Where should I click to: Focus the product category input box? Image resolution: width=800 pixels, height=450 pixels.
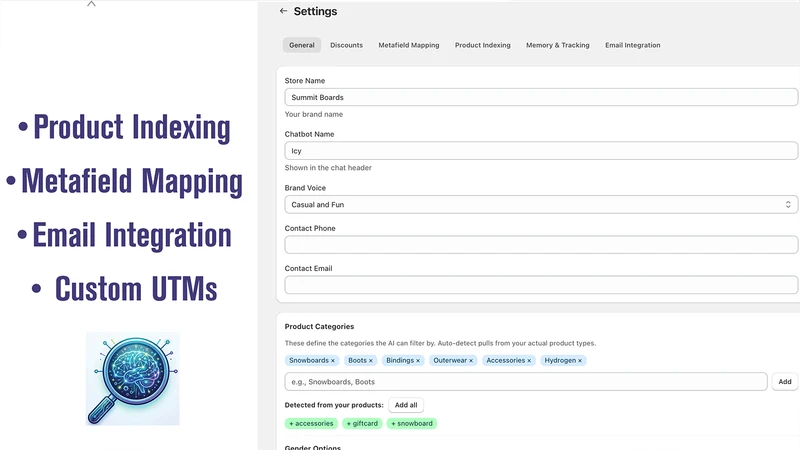tap(526, 382)
